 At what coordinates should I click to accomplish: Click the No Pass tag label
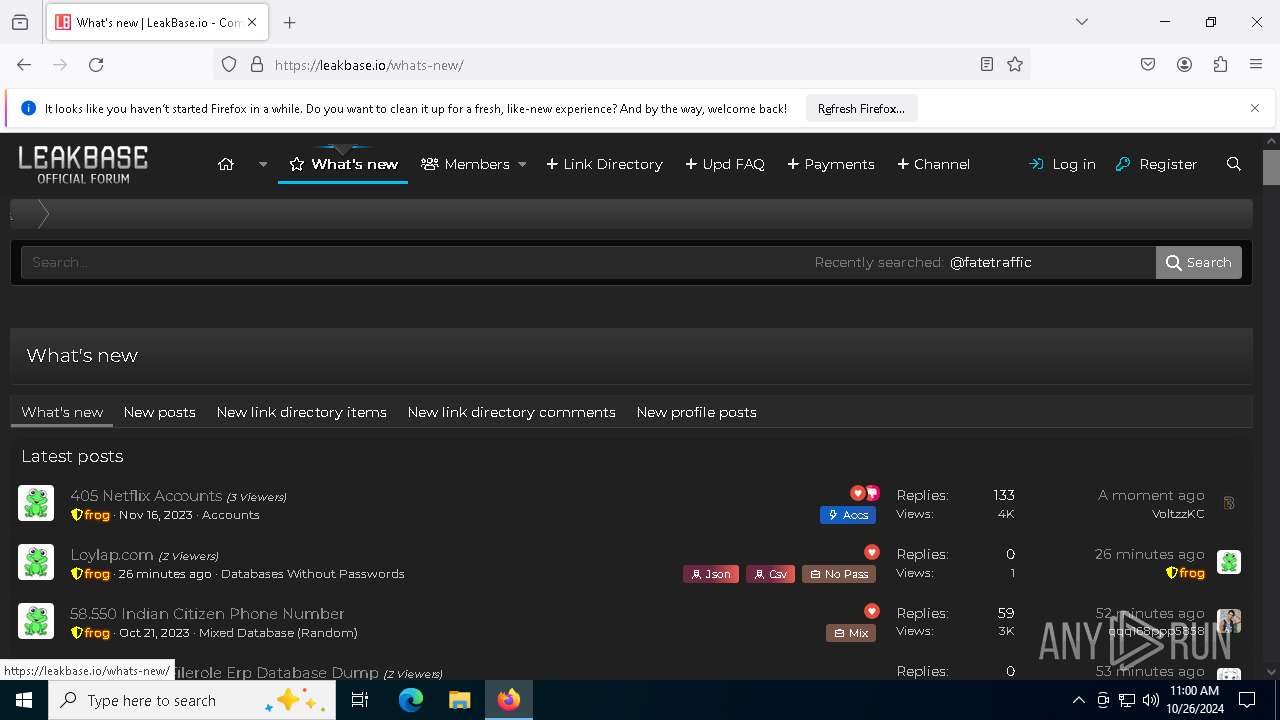(839, 574)
